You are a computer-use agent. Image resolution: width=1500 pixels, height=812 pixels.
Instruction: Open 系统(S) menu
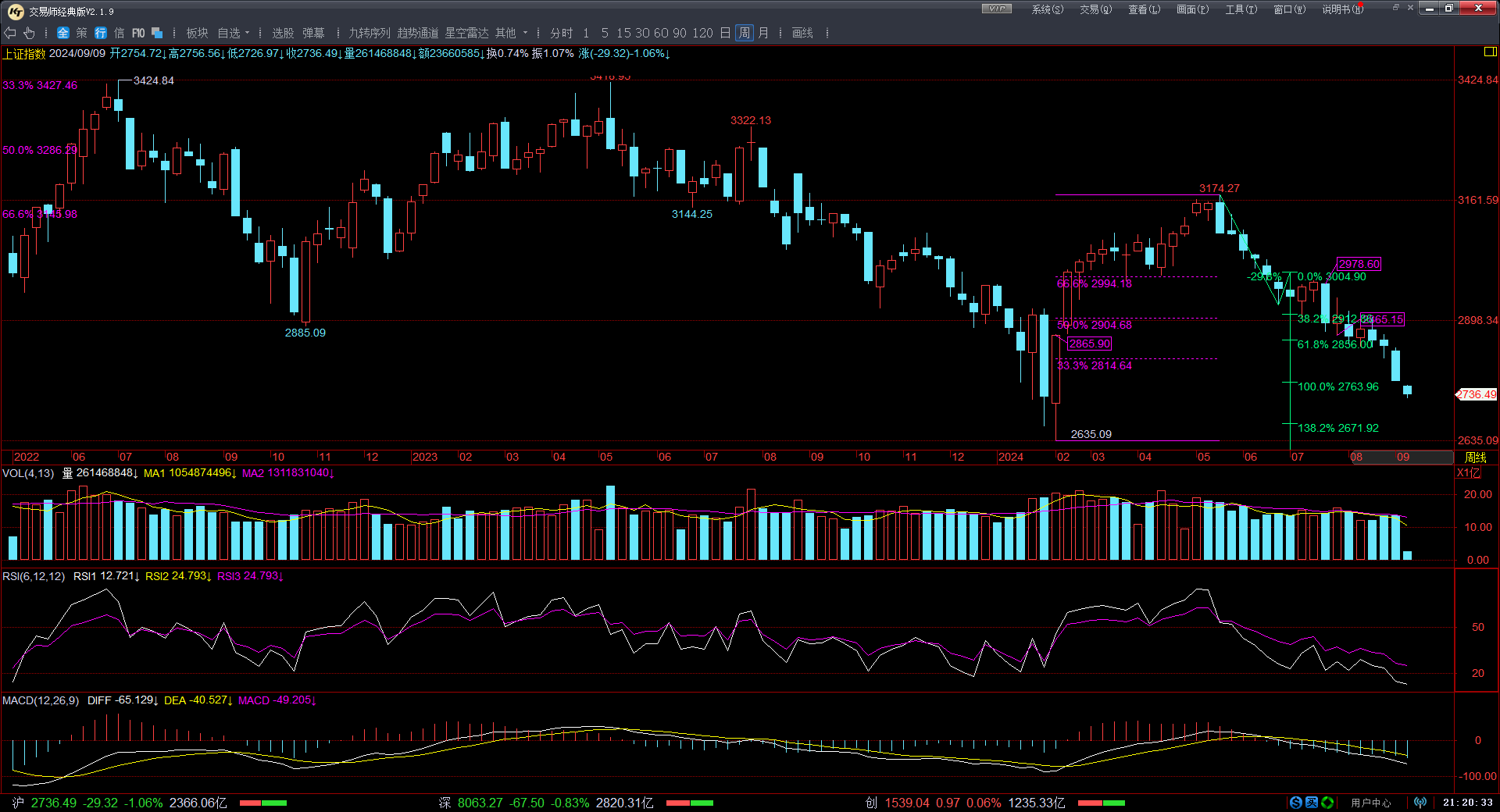1048,9
